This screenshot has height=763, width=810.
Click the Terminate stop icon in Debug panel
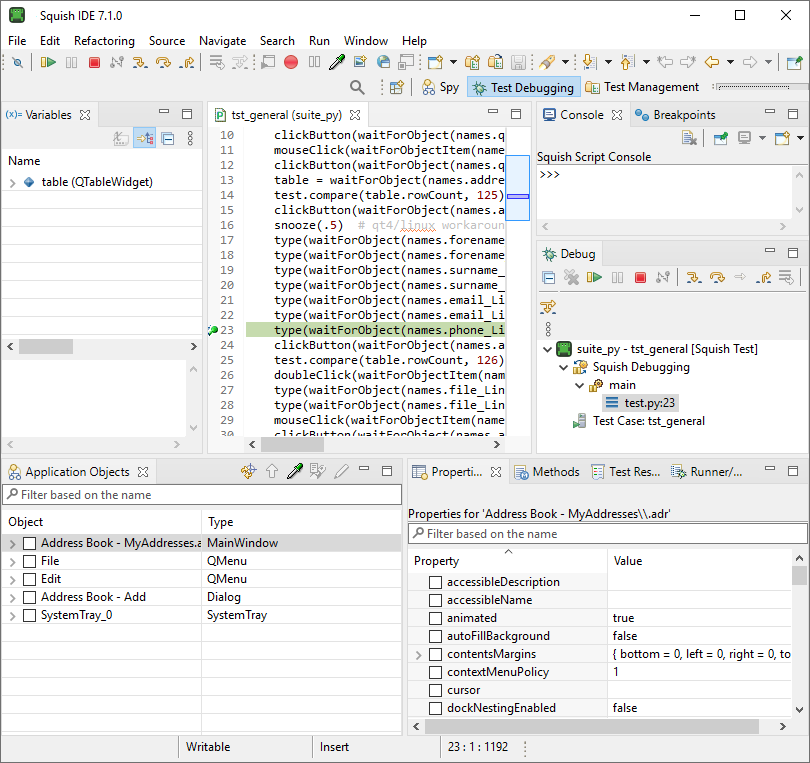coord(640,278)
